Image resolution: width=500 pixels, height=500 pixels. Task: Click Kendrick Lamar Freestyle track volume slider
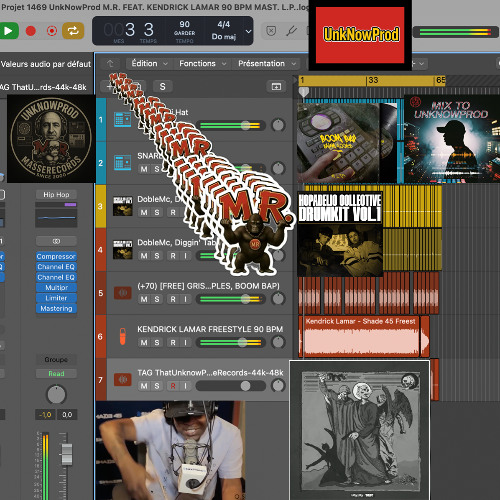(231, 342)
